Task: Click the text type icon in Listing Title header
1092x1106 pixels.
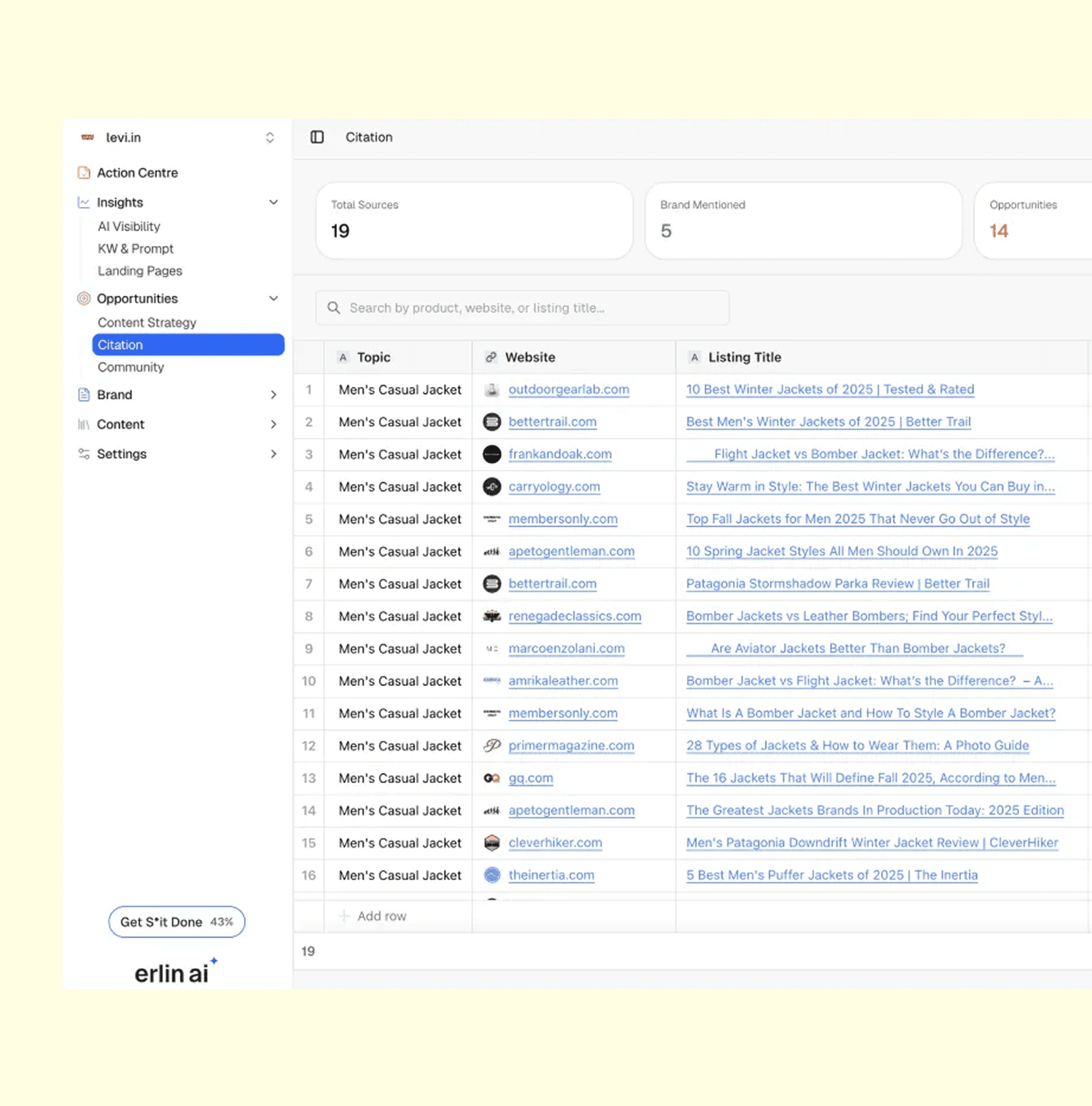Action: [694, 357]
